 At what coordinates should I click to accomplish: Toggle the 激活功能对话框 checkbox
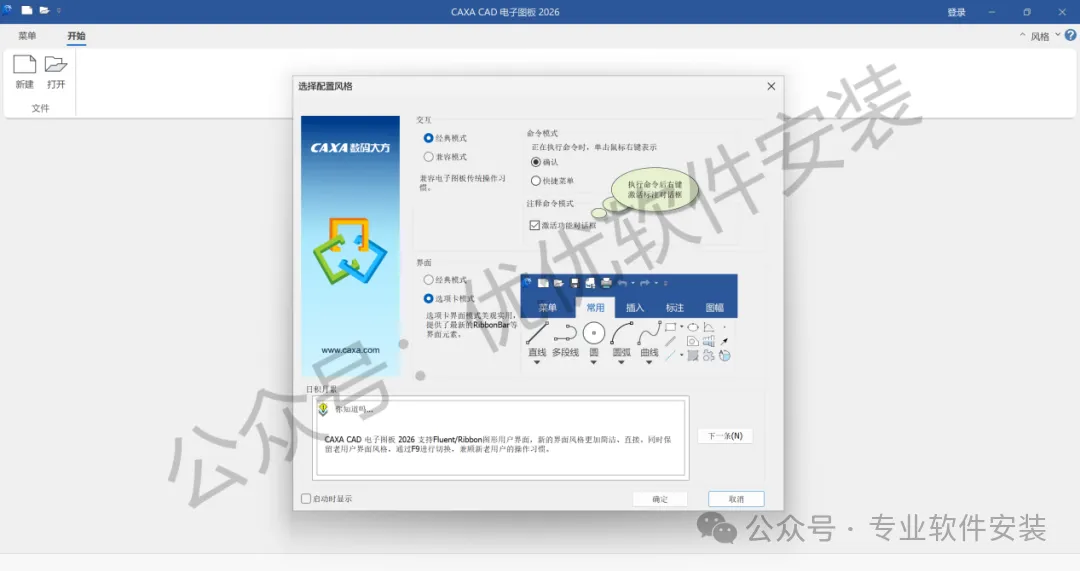click(x=534, y=225)
